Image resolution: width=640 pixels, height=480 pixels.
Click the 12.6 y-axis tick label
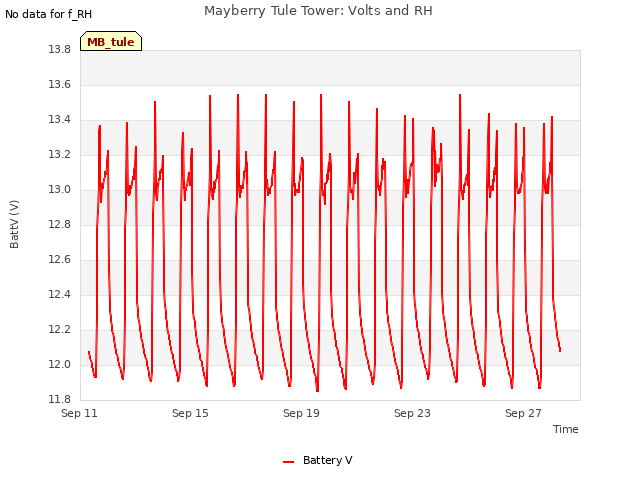coord(60,260)
